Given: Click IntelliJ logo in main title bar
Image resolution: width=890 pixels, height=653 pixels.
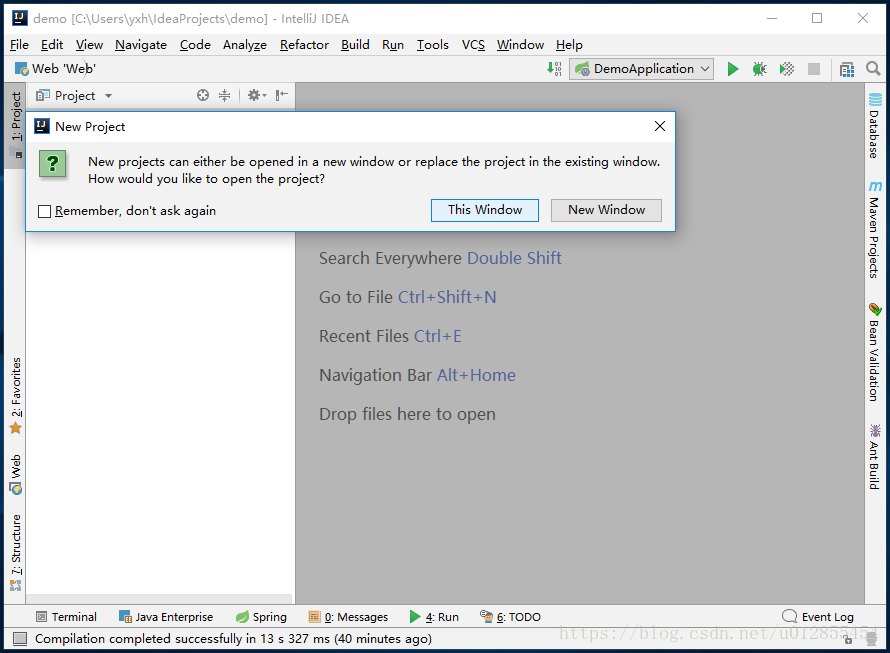Looking at the screenshot, I should 20,18.
